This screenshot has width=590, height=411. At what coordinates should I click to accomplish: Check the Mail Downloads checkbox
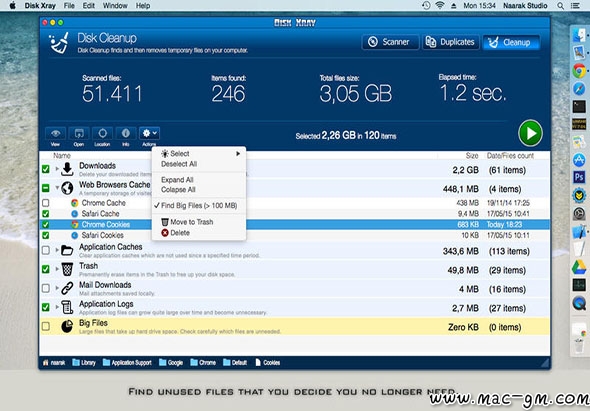[x=46, y=288]
